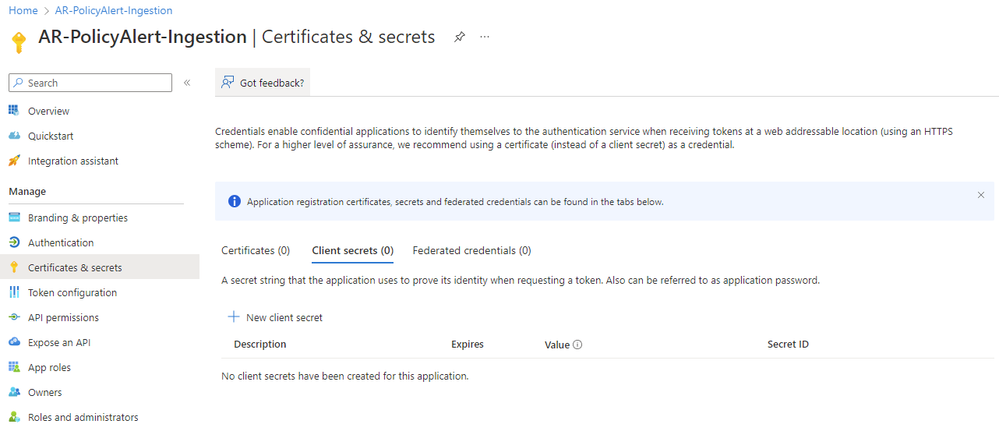Open Branding & properties in Manage

[78, 218]
